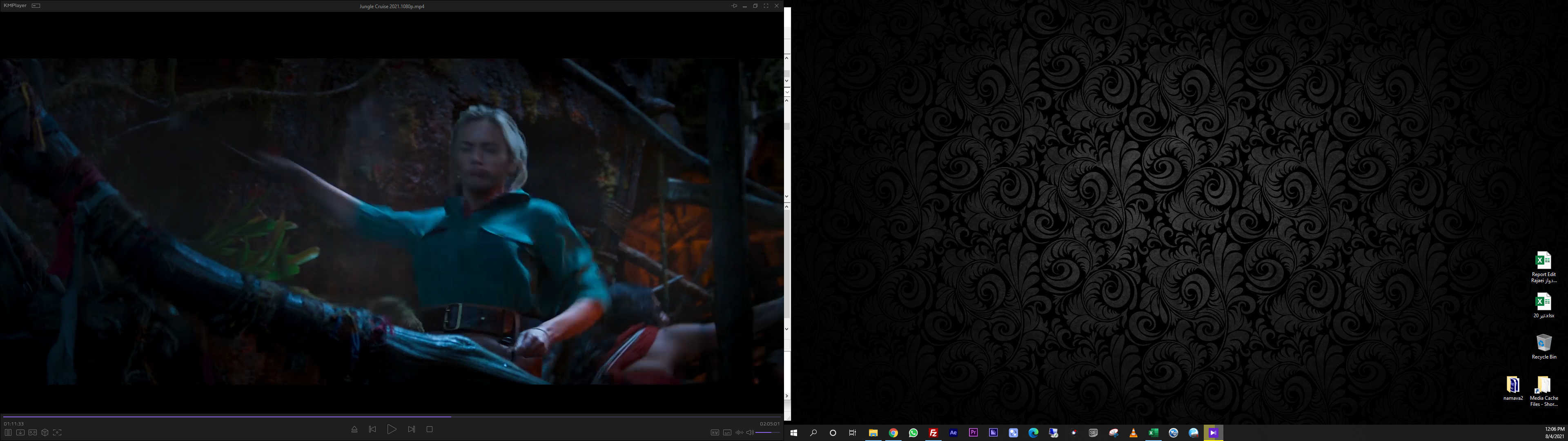Click the video seek progress bar
The image size is (1568, 441).
[390, 416]
